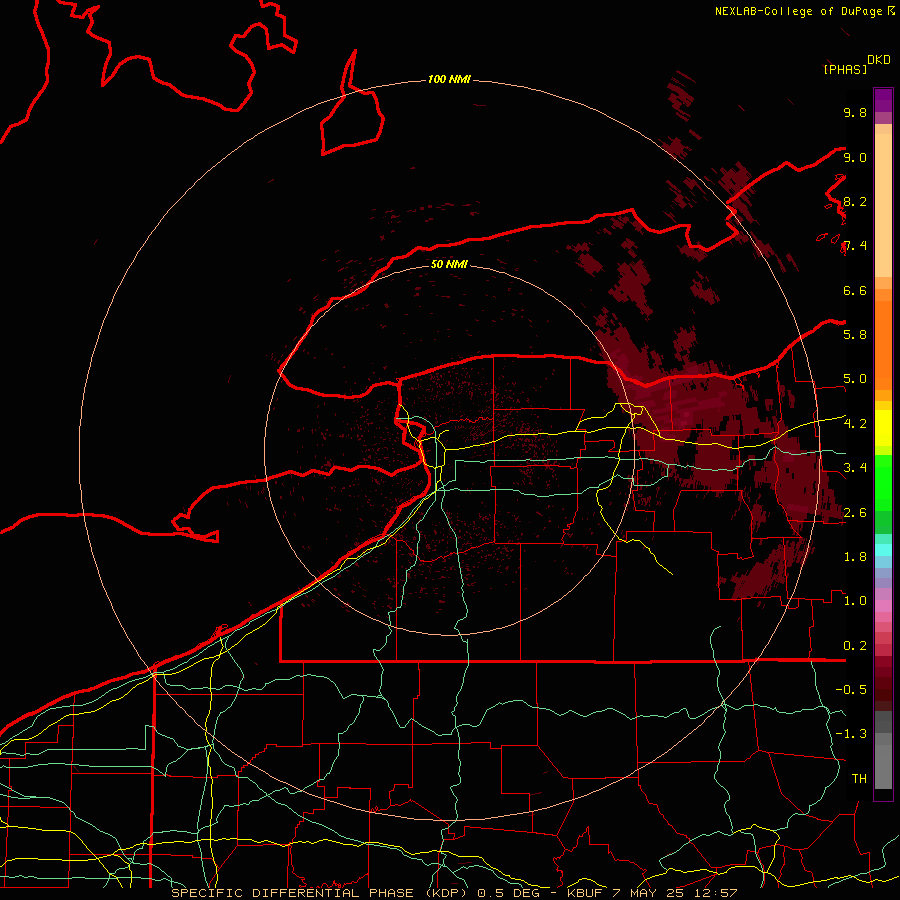Image resolution: width=900 pixels, height=900 pixels.
Task: Pick the pink segment of the color bar
Action: (883, 606)
